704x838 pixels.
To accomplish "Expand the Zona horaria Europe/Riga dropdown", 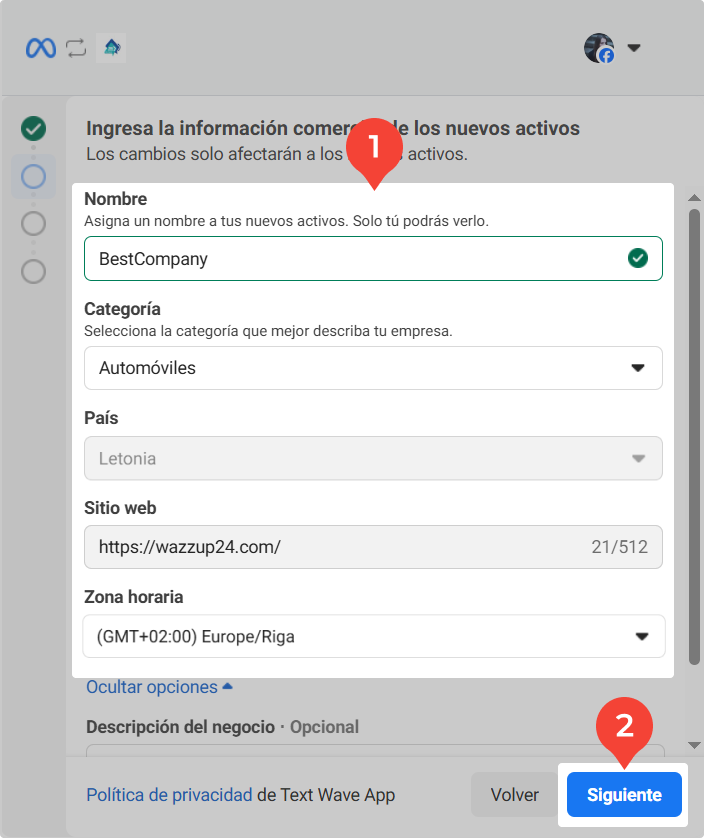I will (373, 636).
